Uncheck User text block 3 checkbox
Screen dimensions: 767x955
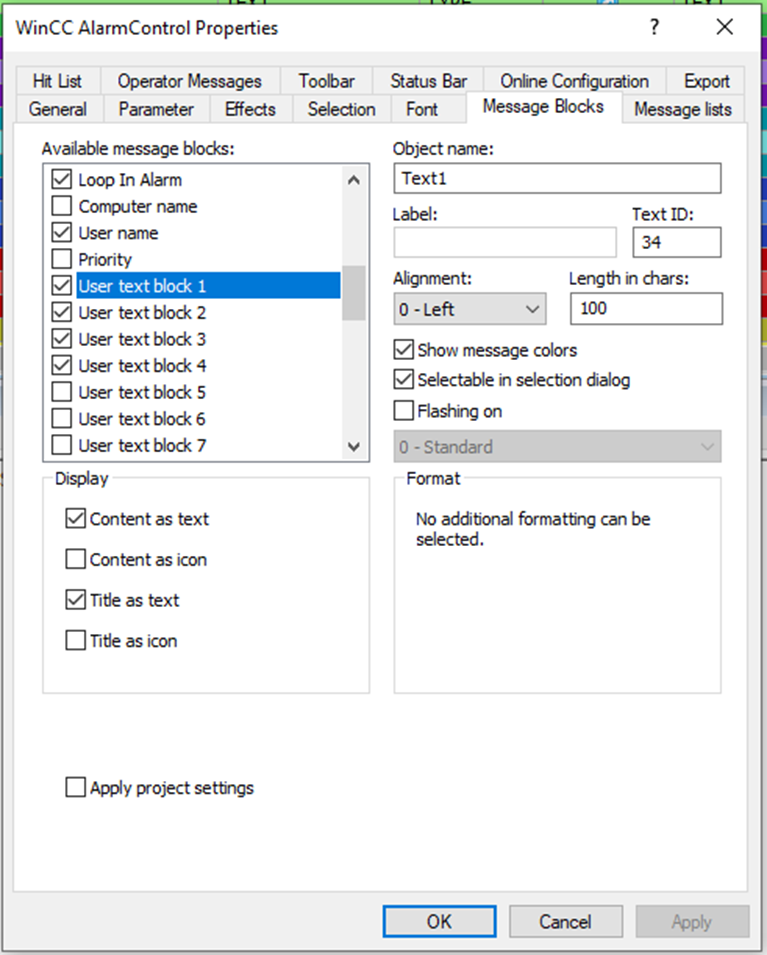pos(62,339)
